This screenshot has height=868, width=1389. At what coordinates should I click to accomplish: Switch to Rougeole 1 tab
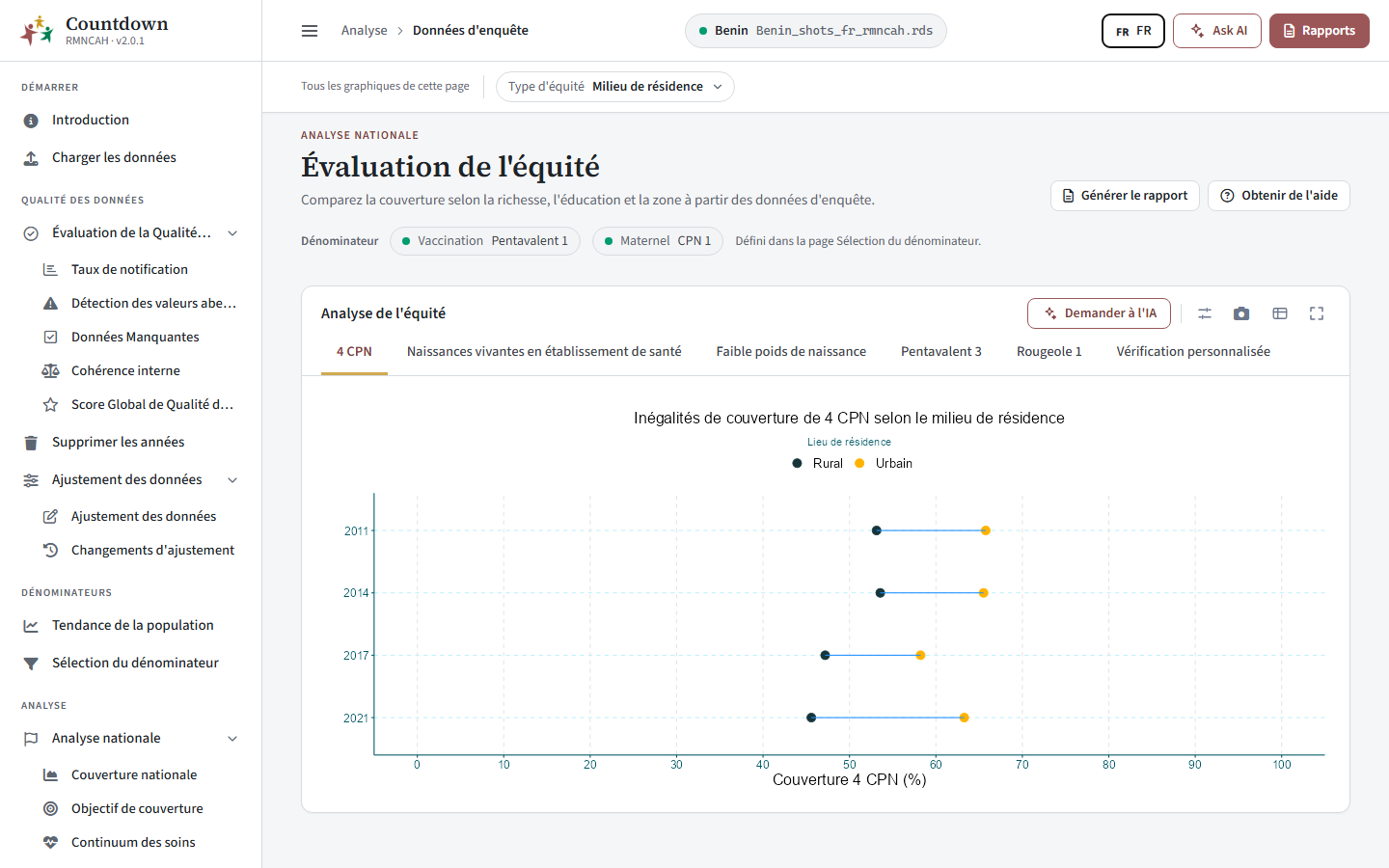coord(1049,352)
